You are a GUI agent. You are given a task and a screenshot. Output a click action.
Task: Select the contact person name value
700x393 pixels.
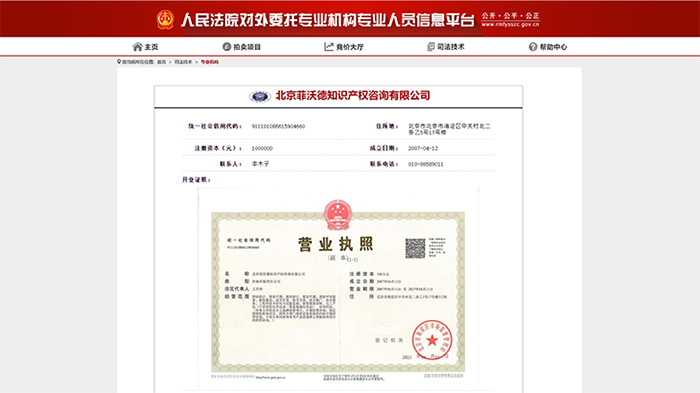[x=260, y=164]
